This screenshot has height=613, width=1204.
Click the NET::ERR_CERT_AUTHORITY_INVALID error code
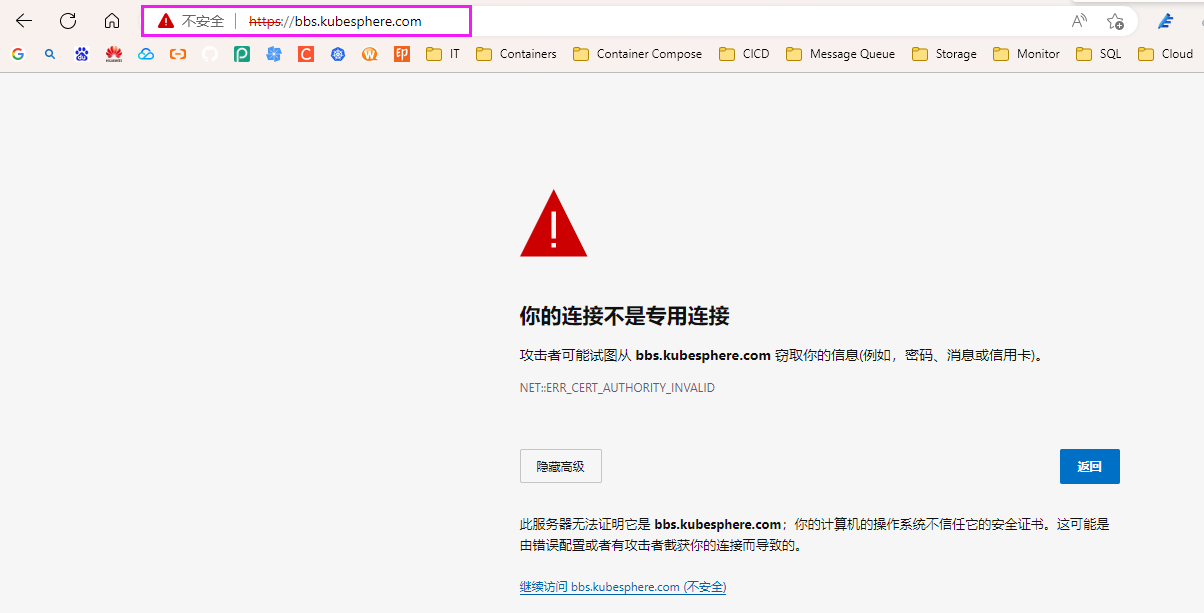pos(617,387)
